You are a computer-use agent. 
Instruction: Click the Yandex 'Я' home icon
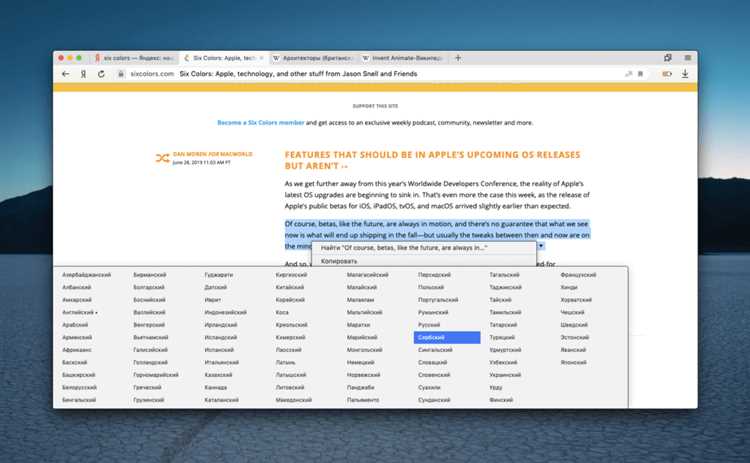tap(83, 74)
